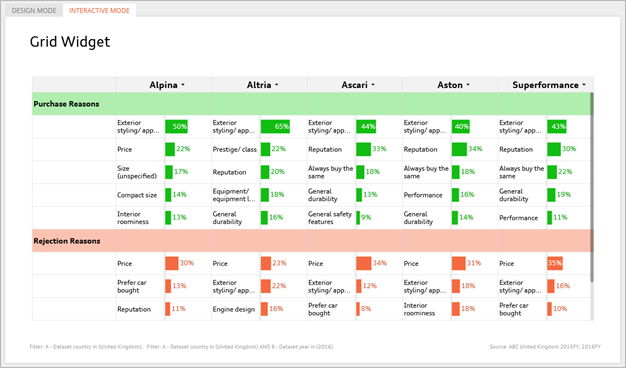Click the Grid Widget title
The height and width of the screenshot is (368, 626).
[x=70, y=42]
